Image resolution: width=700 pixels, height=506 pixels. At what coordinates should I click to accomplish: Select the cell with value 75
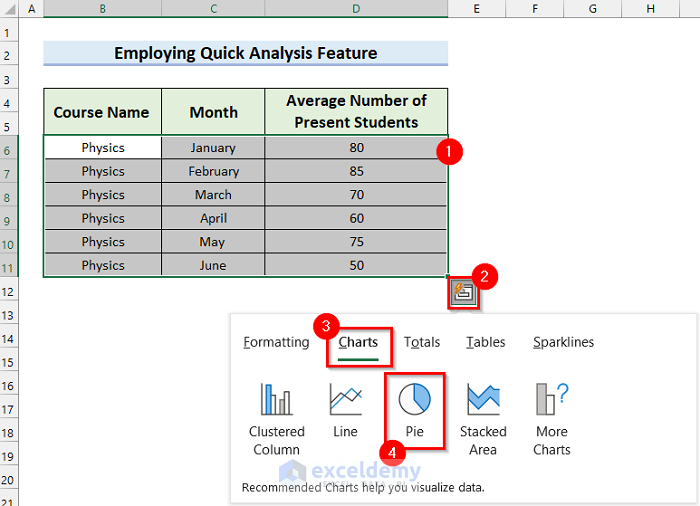(356, 242)
